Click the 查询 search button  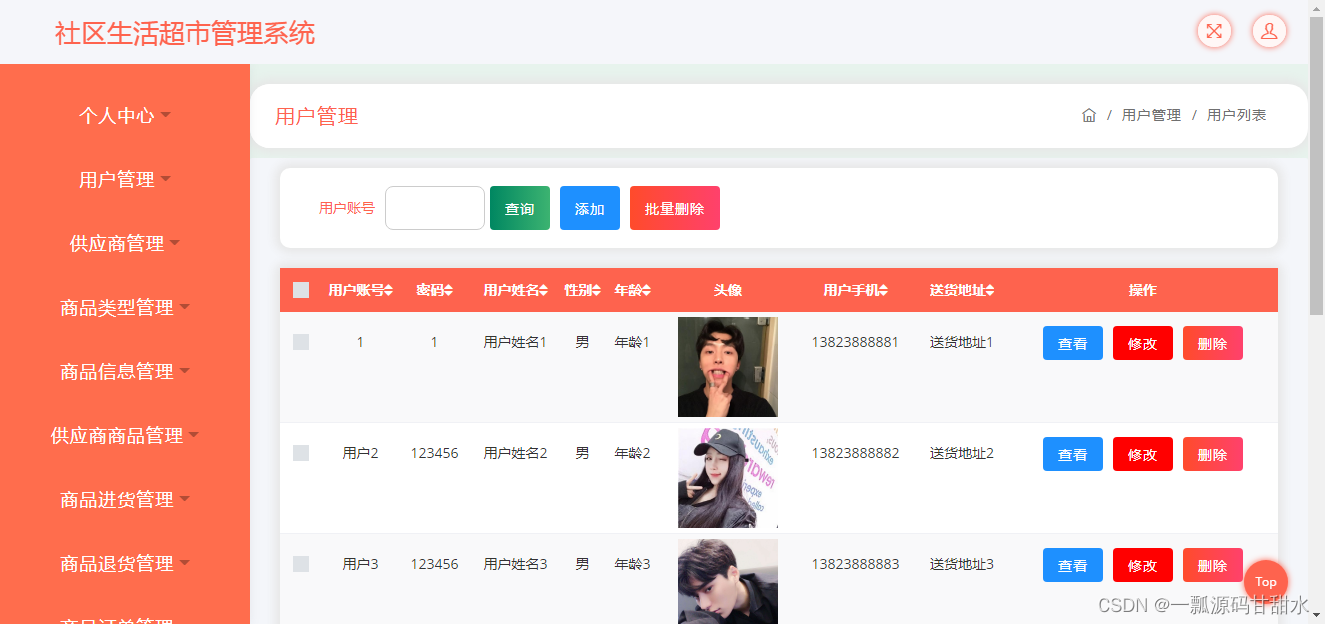point(520,208)
